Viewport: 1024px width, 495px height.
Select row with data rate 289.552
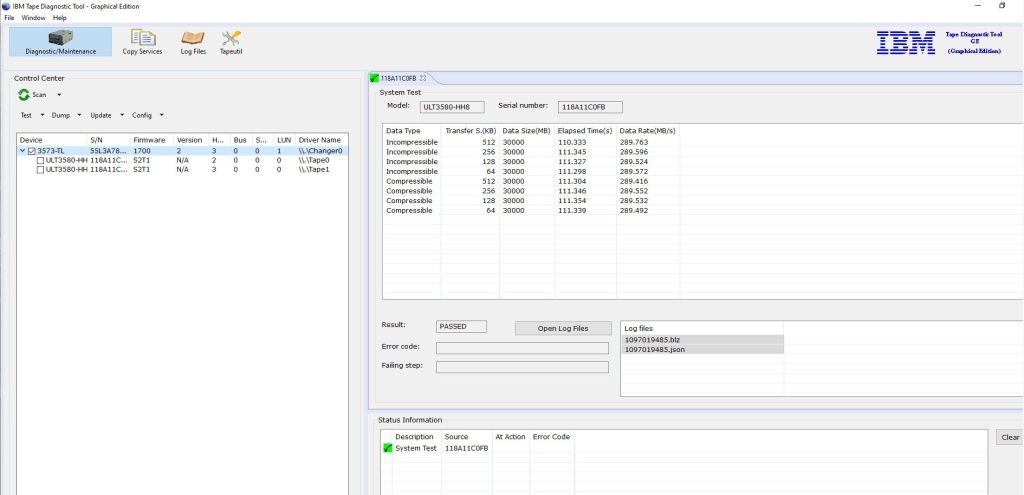coord(703,191)
